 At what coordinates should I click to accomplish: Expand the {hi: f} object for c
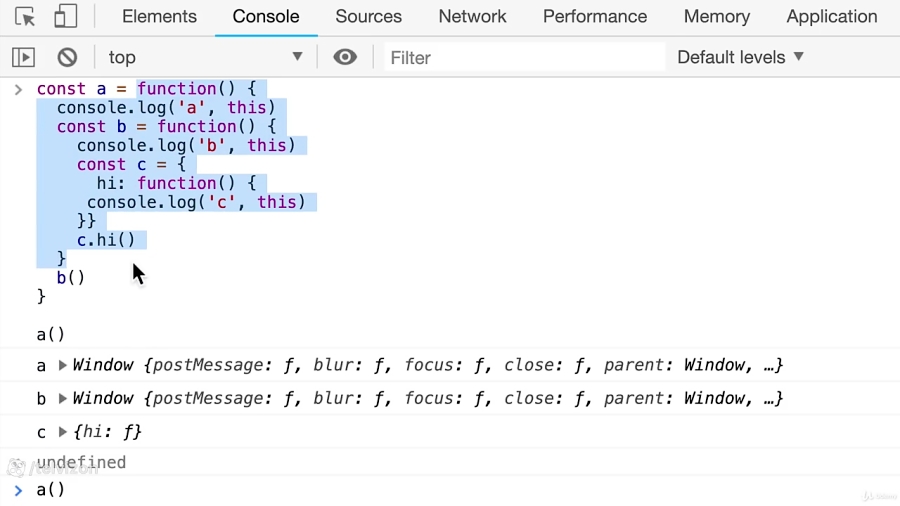(x=63, y=431)
